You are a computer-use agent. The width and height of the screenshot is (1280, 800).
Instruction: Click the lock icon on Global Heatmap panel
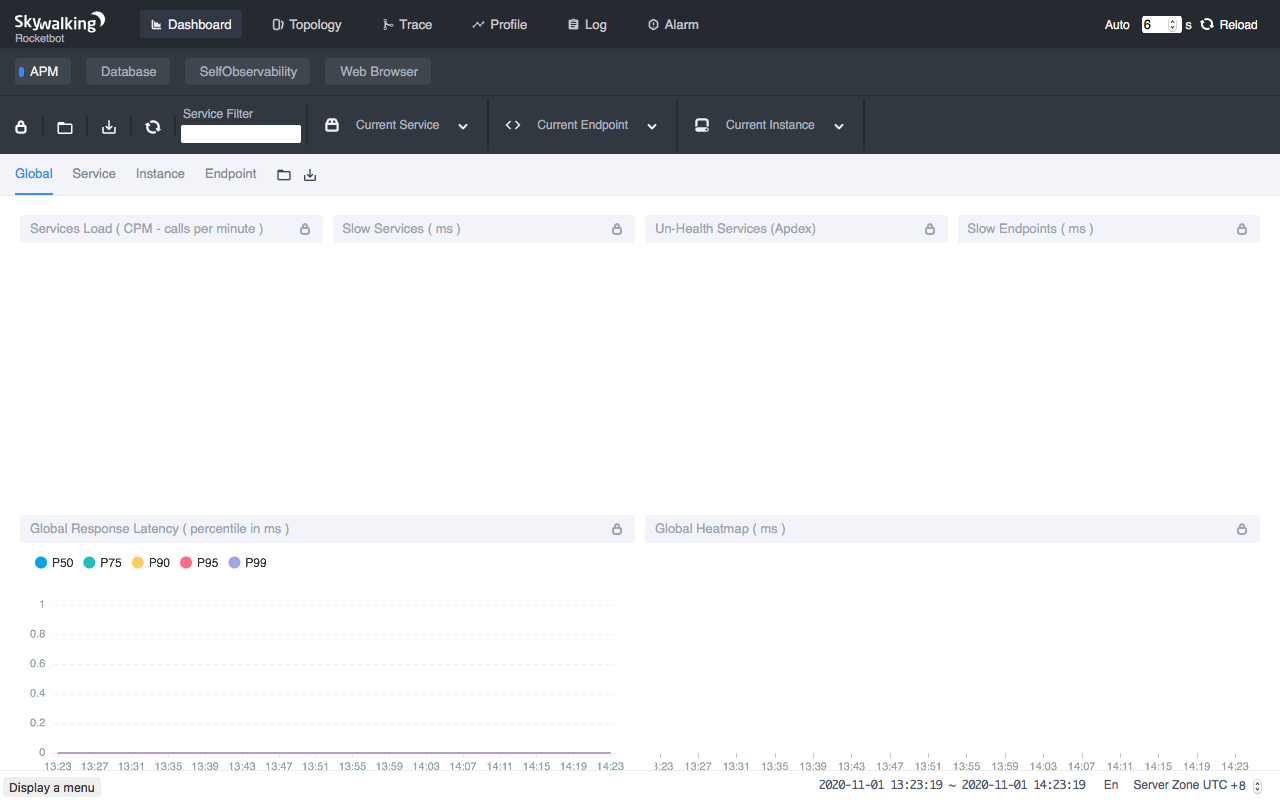[x=1242, y=529]
